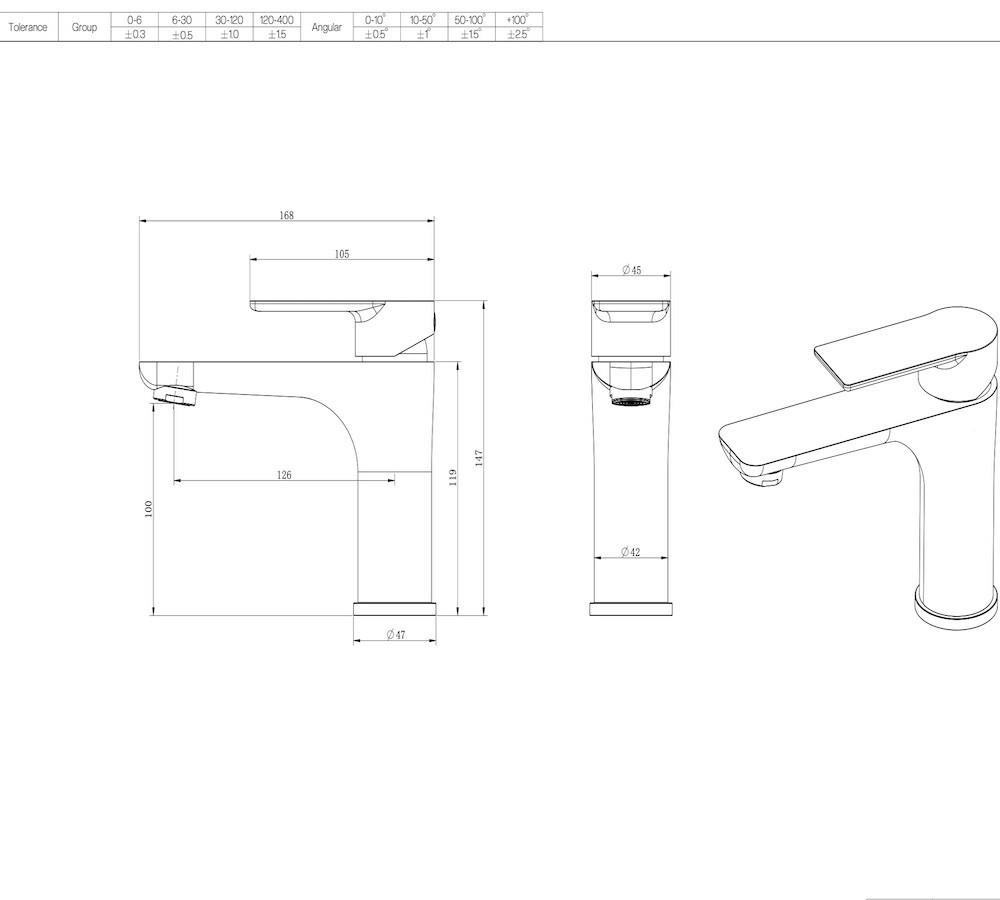
Task: Click the 30-120 ±1.0 tolerance cell
Action: (x=229, y=27)
